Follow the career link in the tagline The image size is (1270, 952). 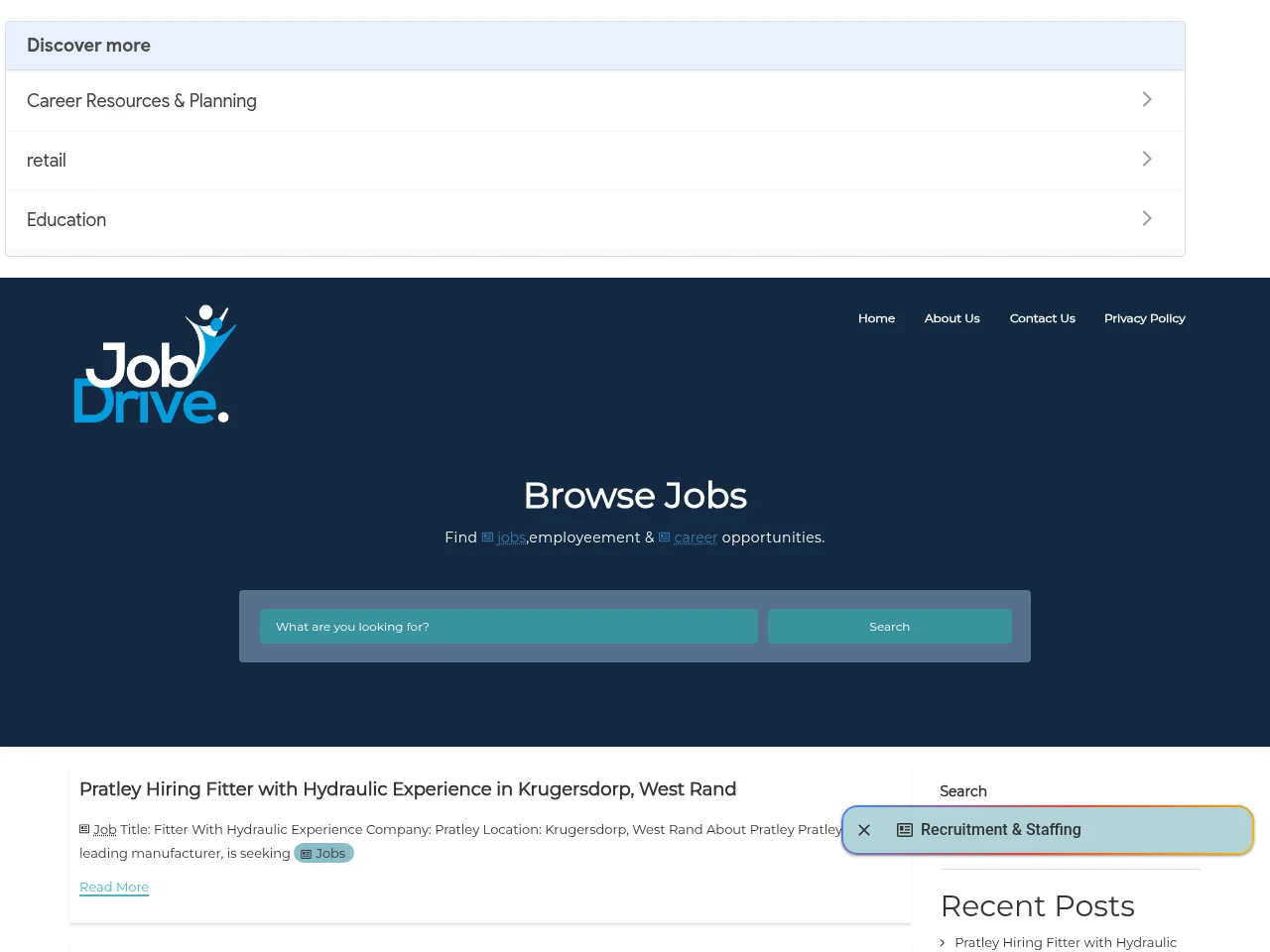pyautogui.click(x=696, y=537)
